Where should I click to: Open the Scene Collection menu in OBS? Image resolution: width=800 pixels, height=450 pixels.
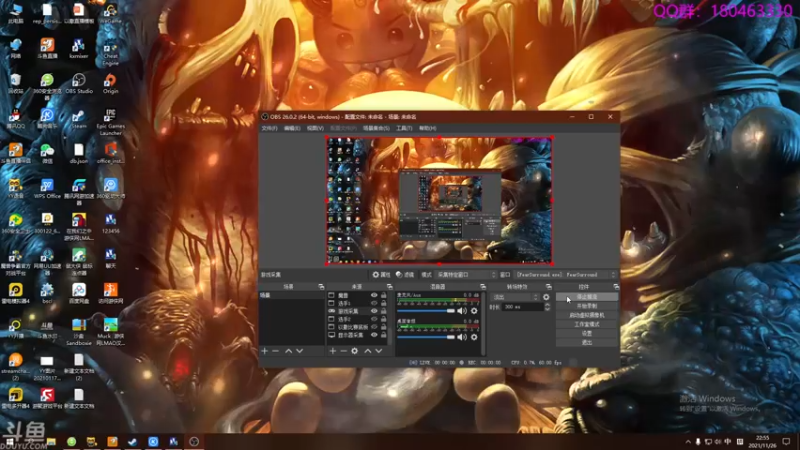376,128
